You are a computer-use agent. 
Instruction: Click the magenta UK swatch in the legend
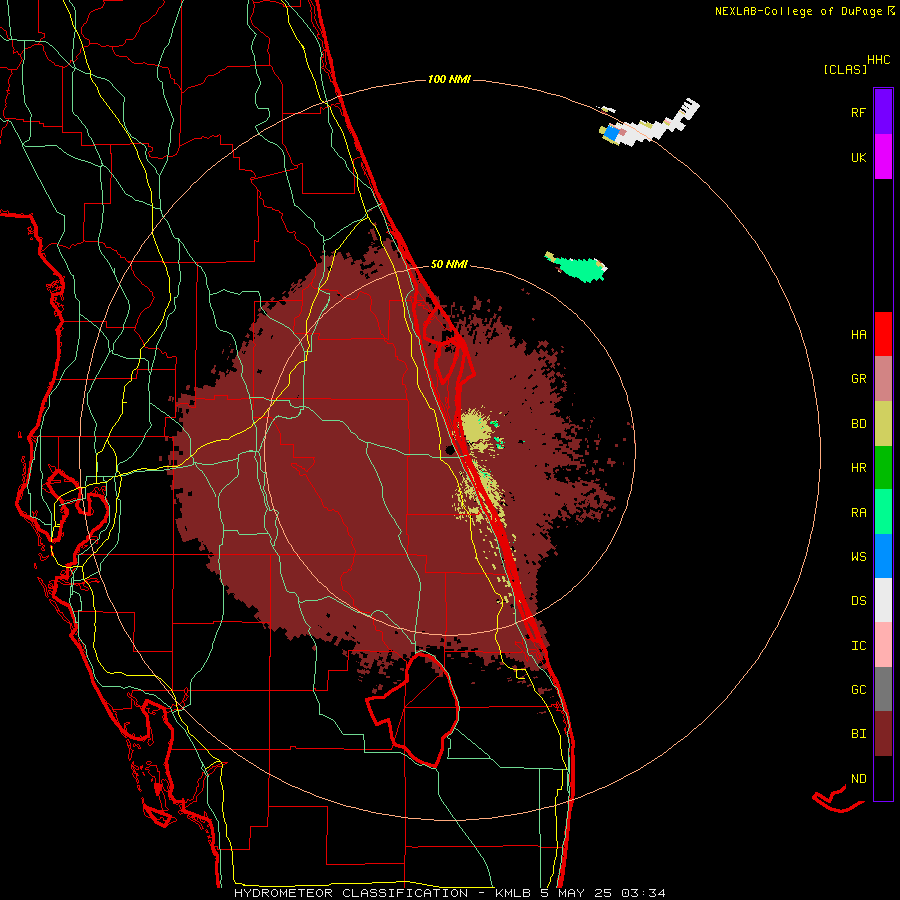[883, 157]
